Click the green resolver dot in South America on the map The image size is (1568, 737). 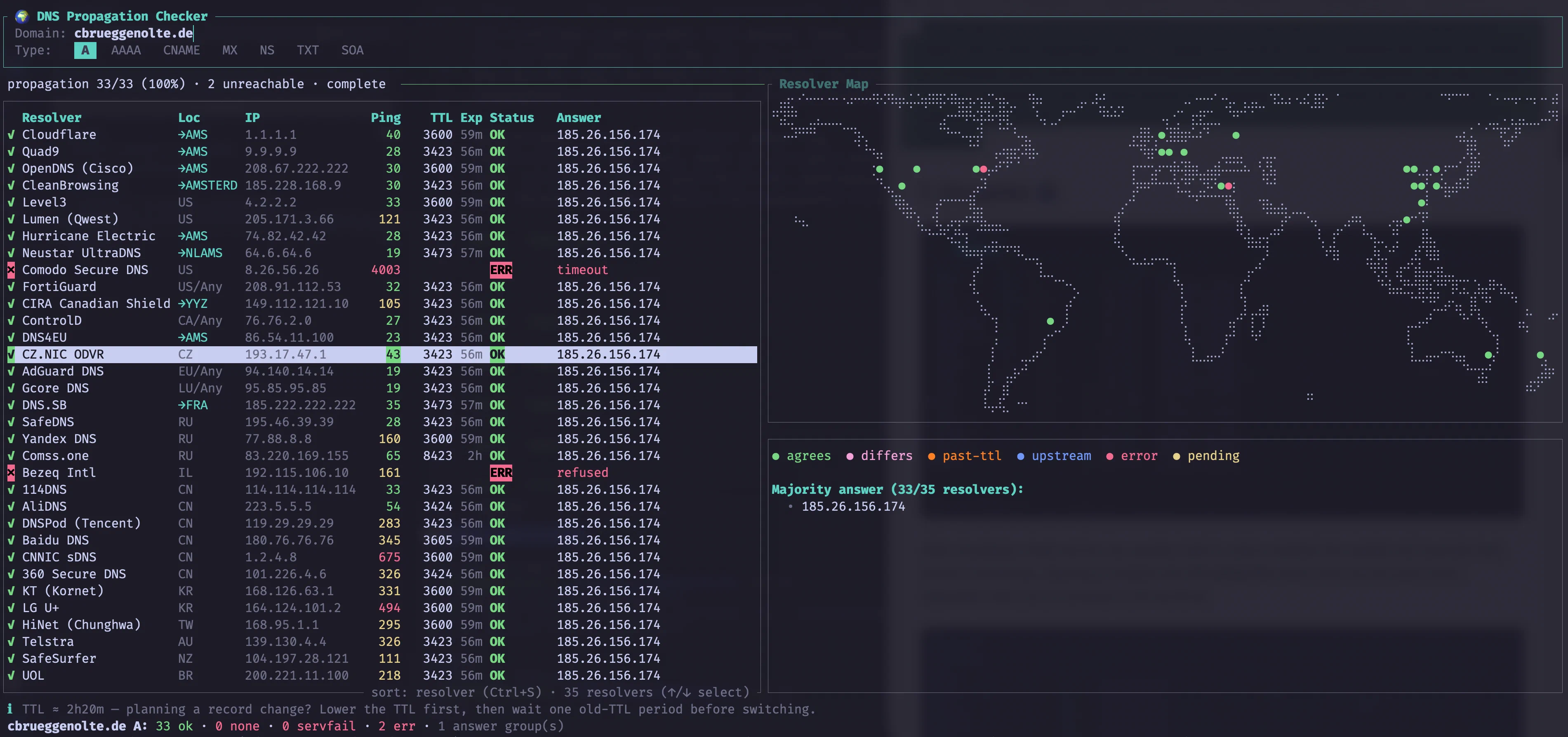(1050, 322)
